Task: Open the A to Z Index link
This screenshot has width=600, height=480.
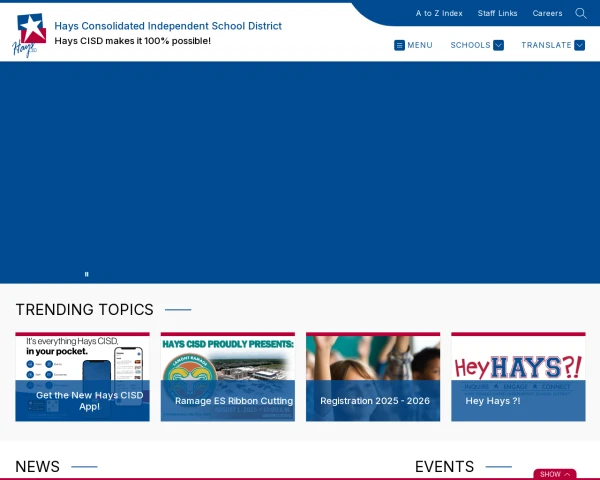Action: pos(439,13)
